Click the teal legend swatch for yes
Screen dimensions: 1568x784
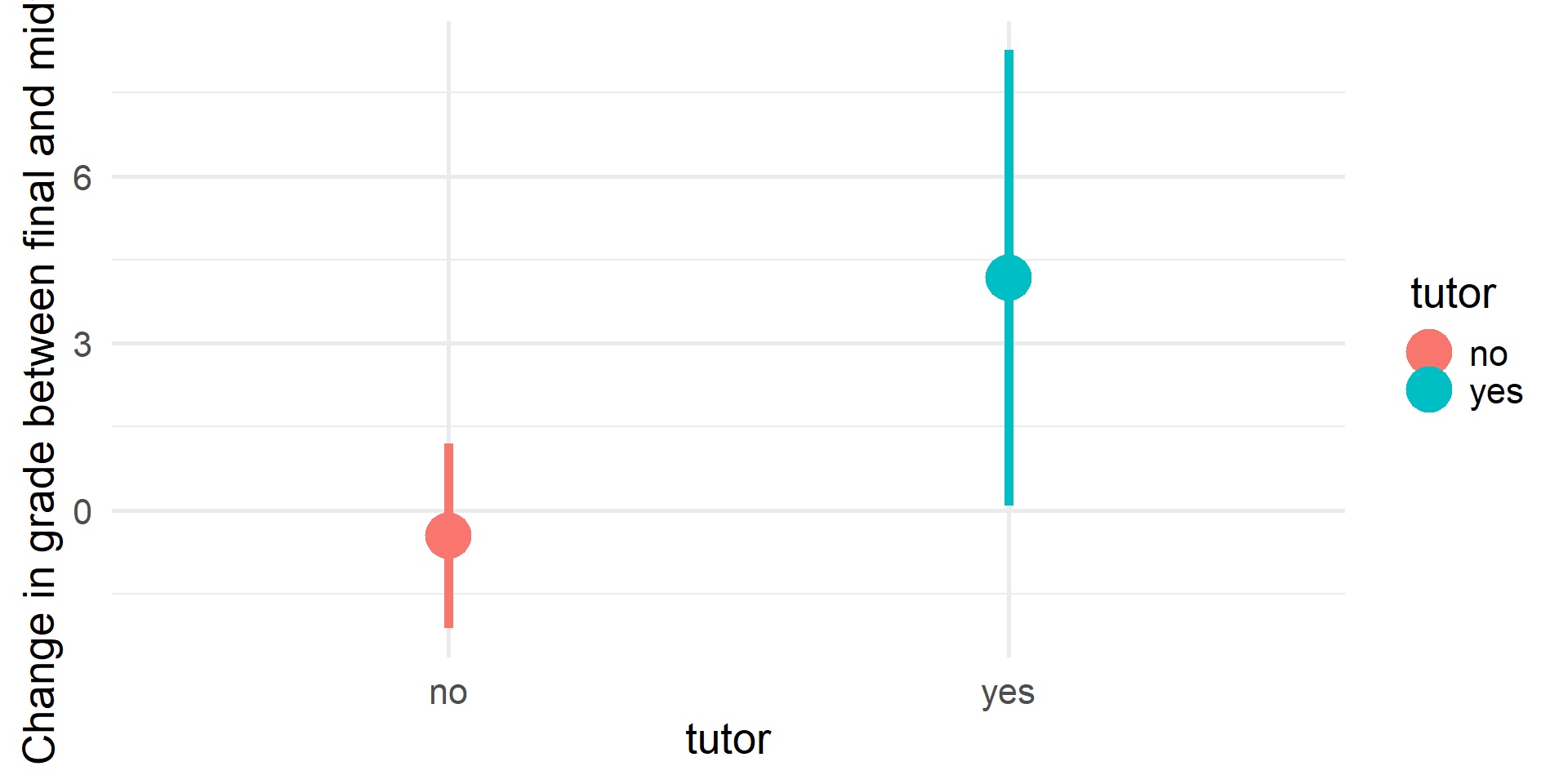[x=1428, y=390]
